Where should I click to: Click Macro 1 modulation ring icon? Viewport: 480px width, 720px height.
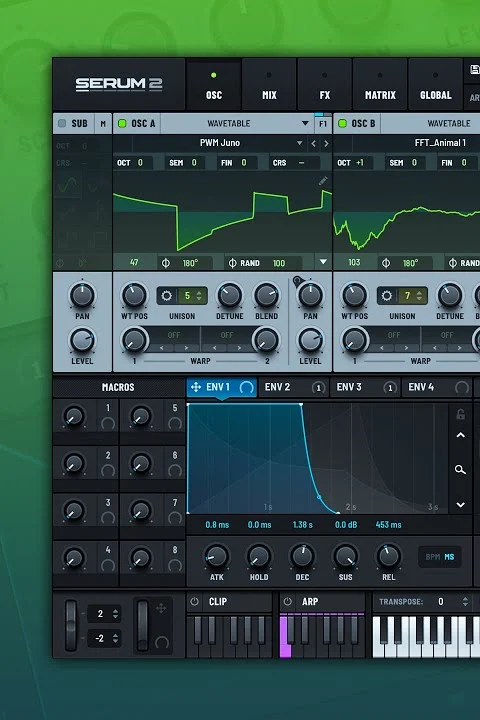108,423
